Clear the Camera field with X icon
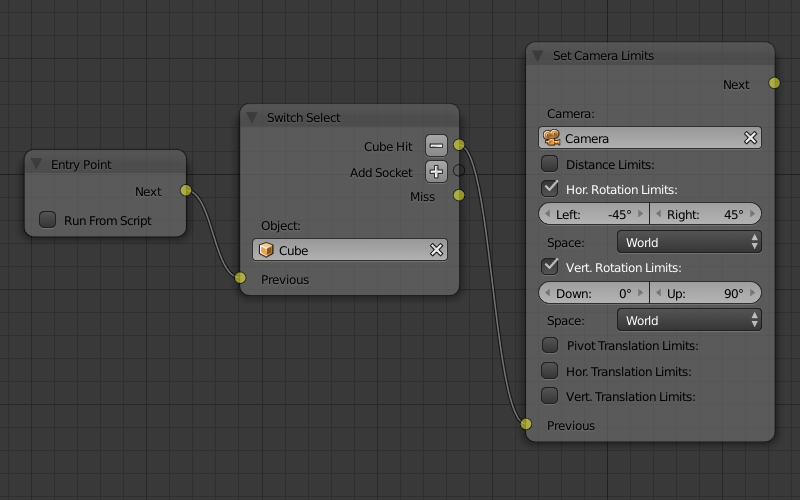800x500 pixels. (750, 138)
